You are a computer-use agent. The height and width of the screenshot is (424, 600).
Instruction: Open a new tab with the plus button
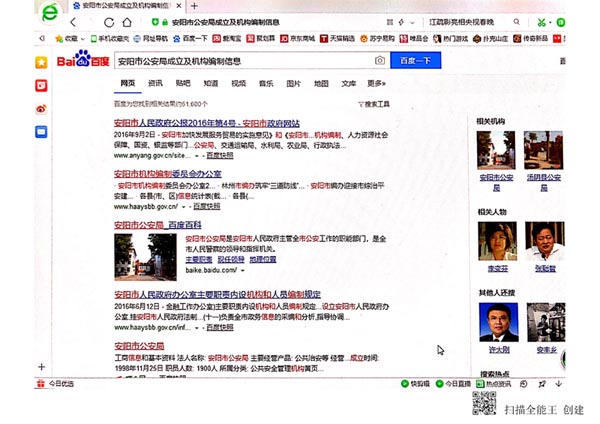(194, 6)
